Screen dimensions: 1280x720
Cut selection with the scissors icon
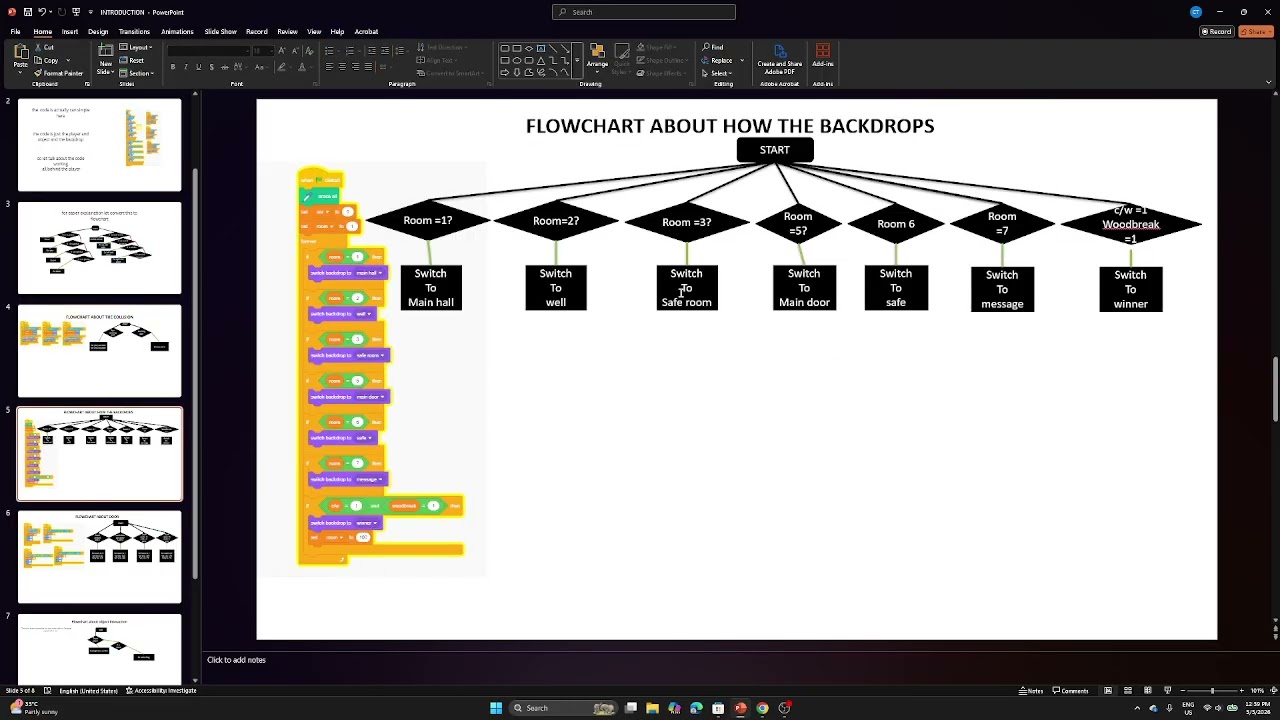click(44, 47)
